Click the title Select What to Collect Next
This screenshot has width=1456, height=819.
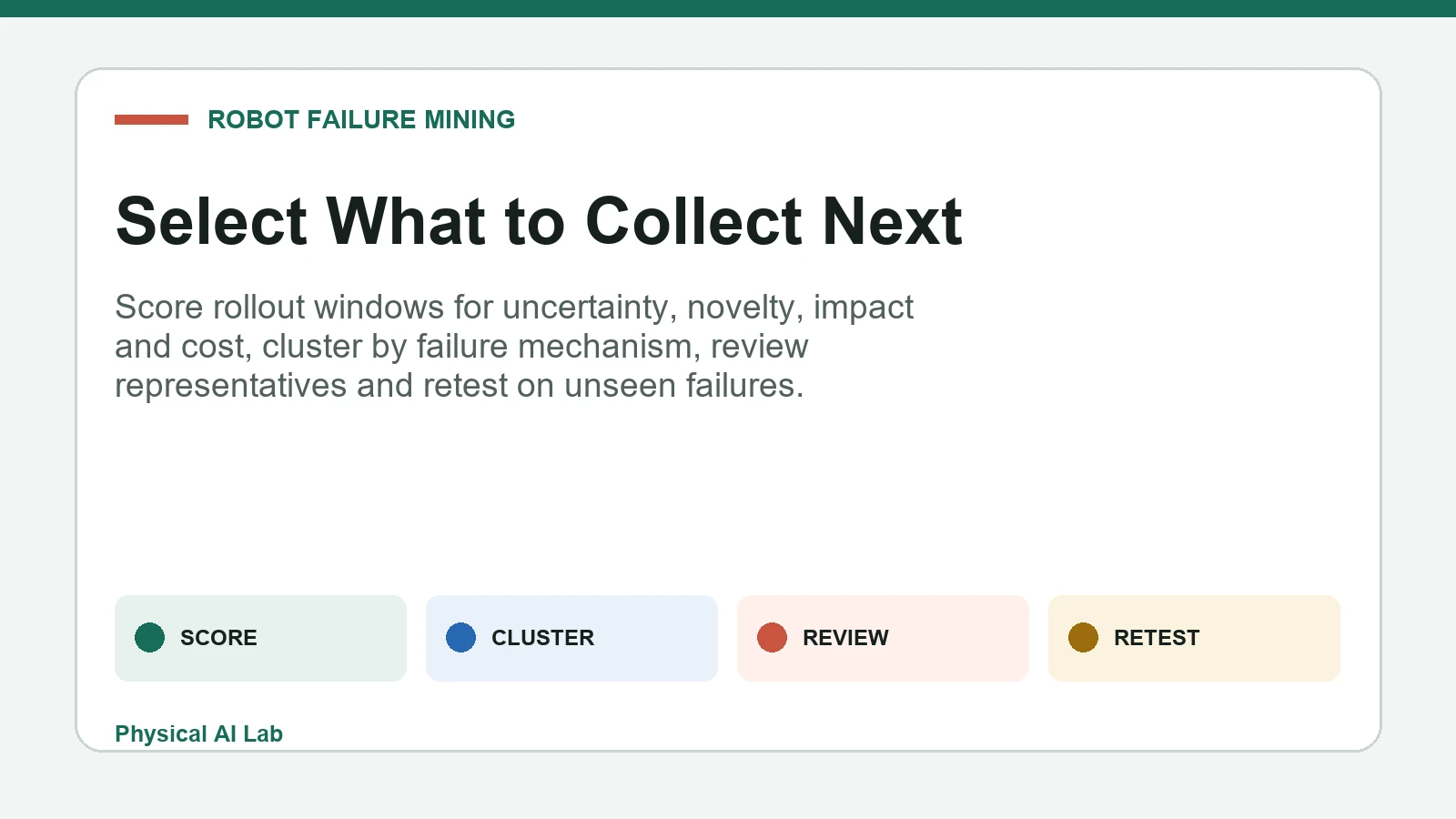[539, 221]
